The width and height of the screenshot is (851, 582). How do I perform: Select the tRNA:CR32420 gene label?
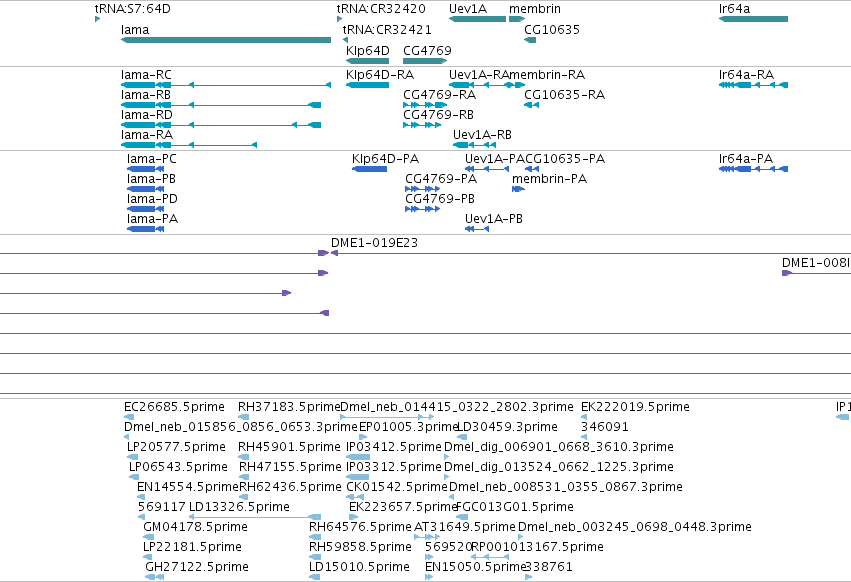(381, 9)
